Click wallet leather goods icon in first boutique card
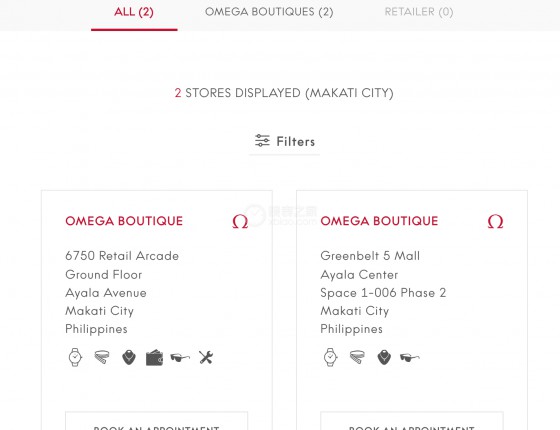Image resolution: width=560 pixels, height=430 pixels. point(155,358)
